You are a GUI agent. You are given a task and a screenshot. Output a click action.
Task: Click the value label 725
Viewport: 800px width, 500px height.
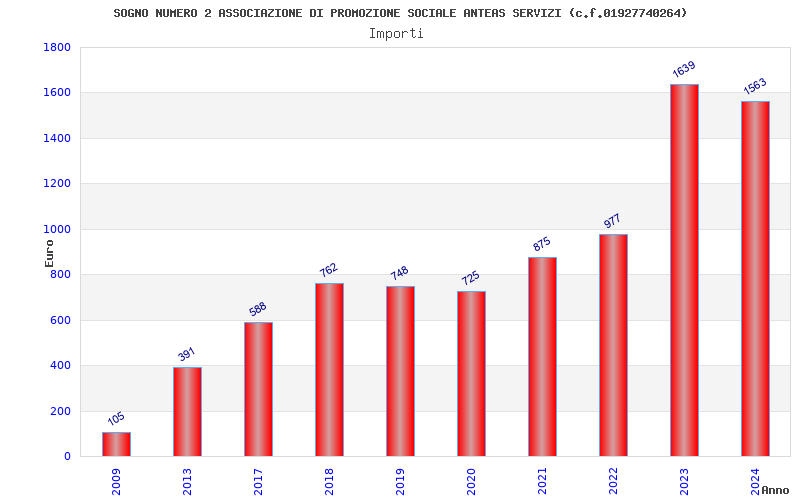tap(470, 278)
